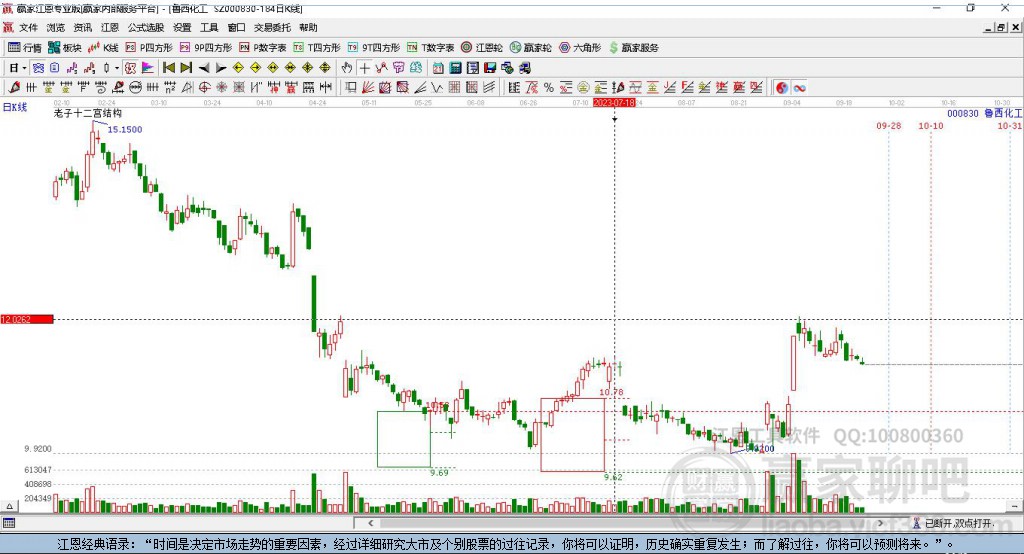Viewport: 1024px width, 554px height.
Task: Open the 设置 menu
Action: pyautogui.click(x=182, y=27)
